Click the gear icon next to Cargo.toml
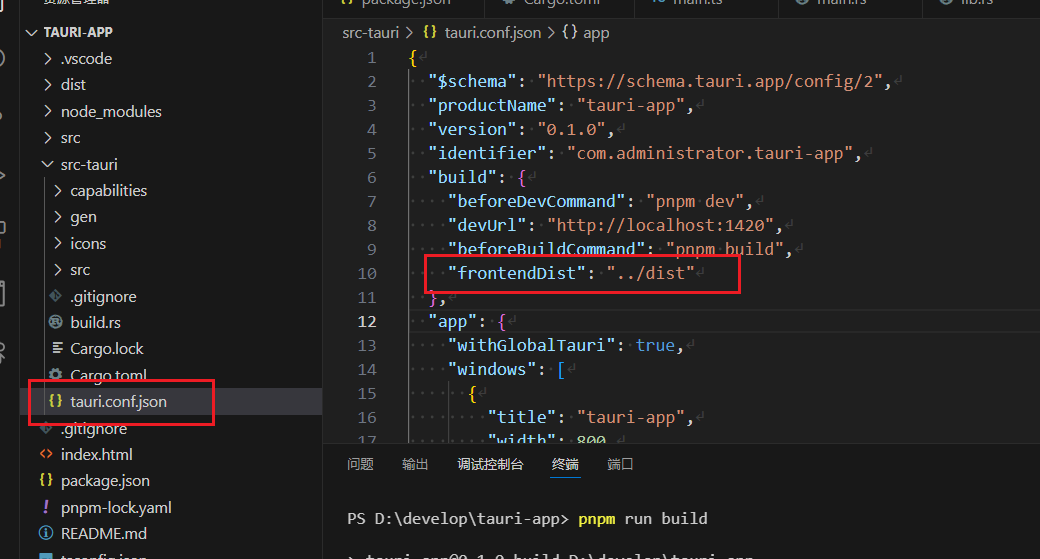The width and height of the screenshot is (1040, 559). point(56,375)
